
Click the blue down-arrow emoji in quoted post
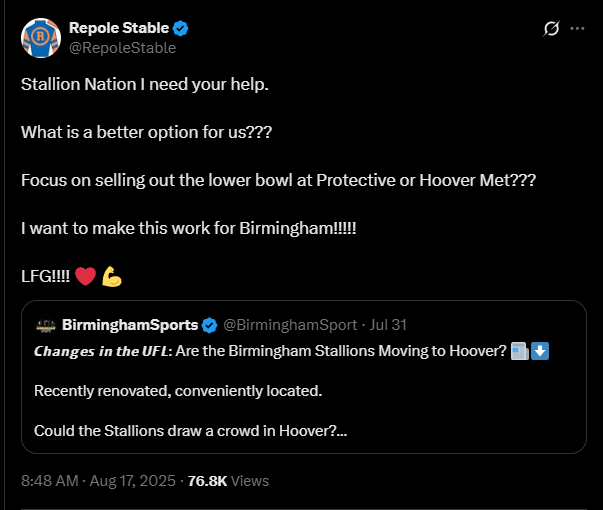pyautogui.click(x=540, y=351)
